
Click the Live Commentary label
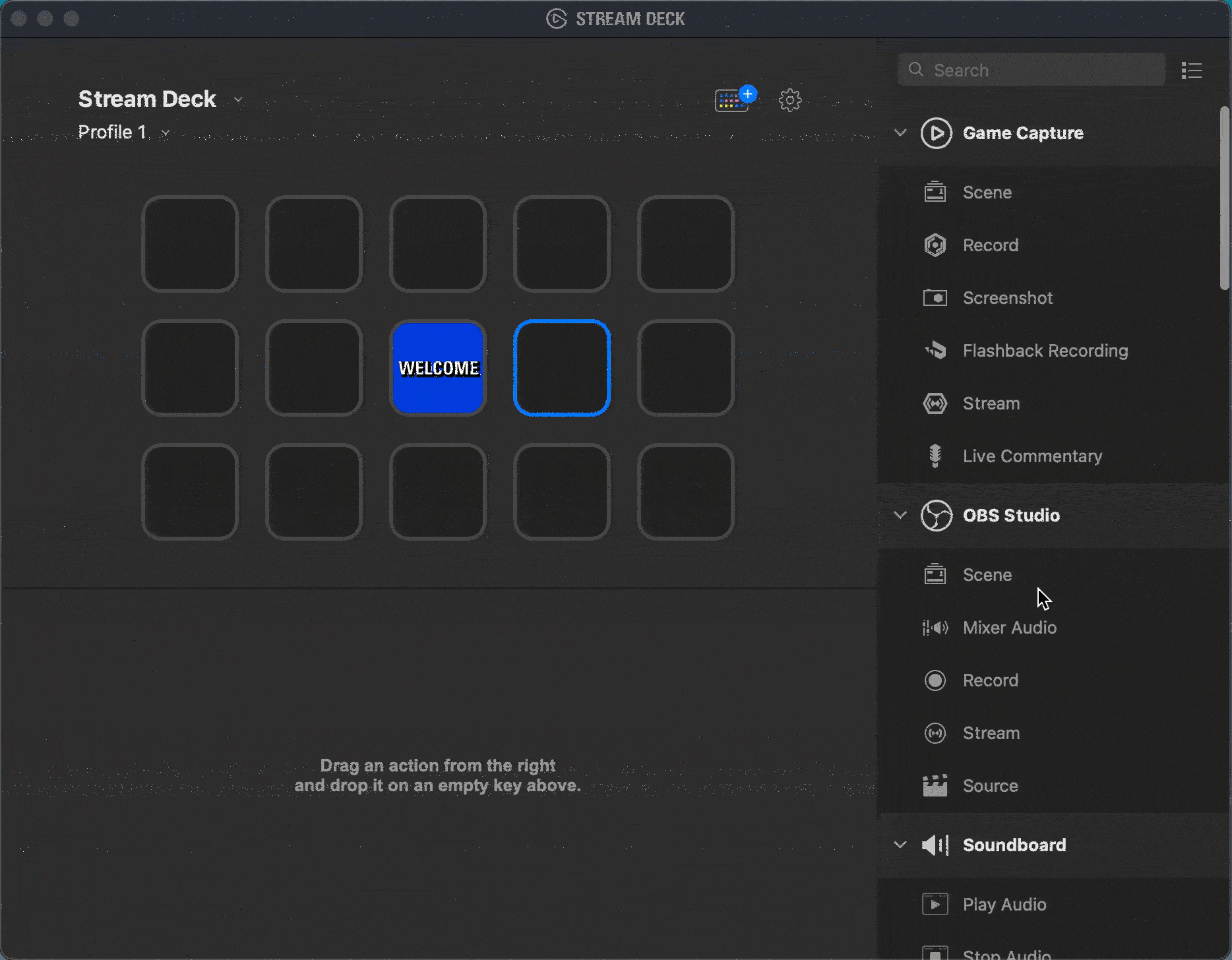pyautogui.click(x=1032, y=456)
